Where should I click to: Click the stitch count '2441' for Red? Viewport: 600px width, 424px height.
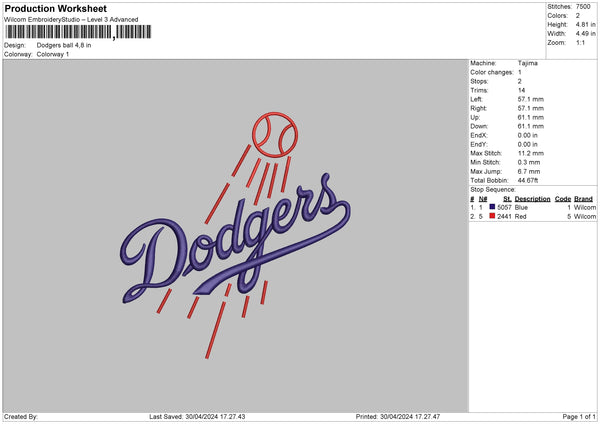click(504, 217)
